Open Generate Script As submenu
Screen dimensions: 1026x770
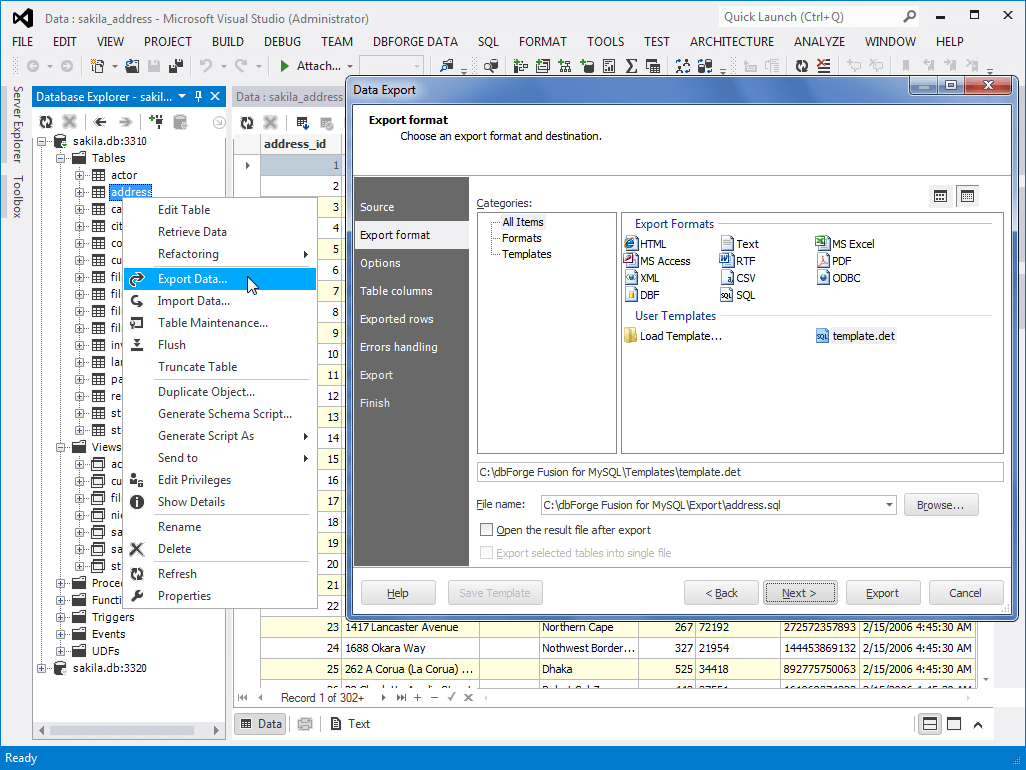click(205, 436)
